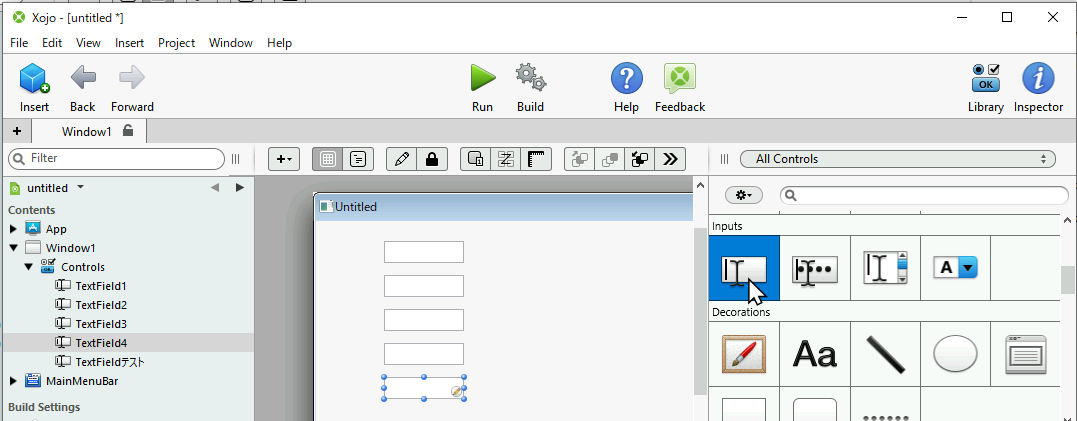Select the TextArea control with scrollbar
The image size is (1077, 421).
(885, 269)
